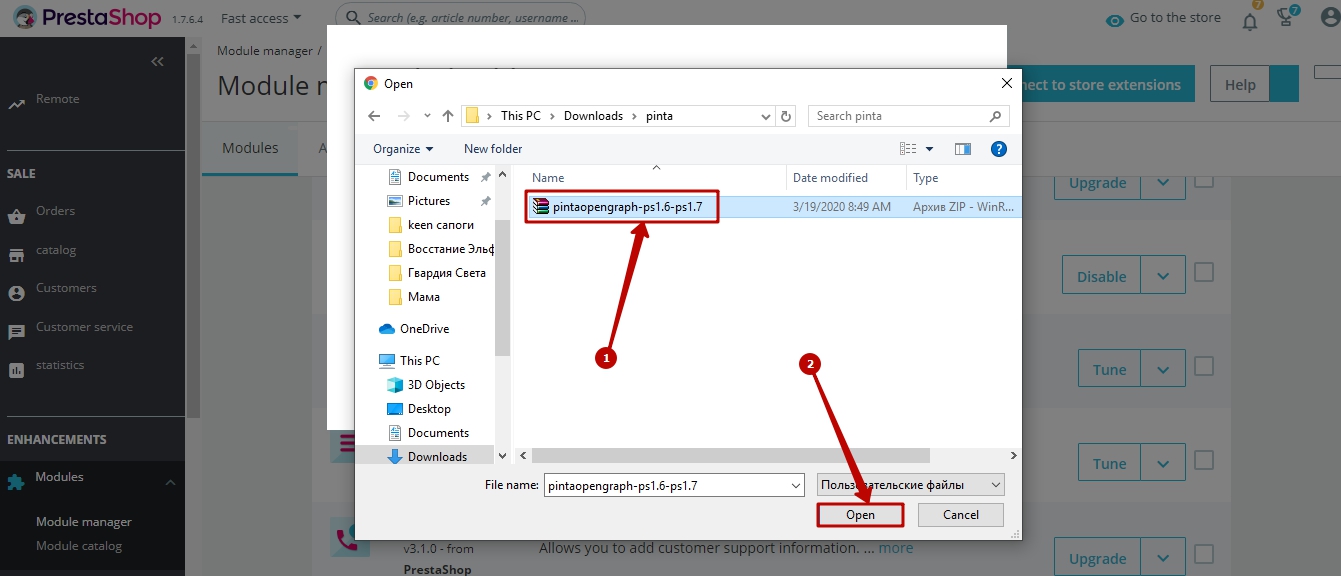The image size is (1341, 576).
Task: Toggle the preview pane icon
Action: [x=963, y=149]
